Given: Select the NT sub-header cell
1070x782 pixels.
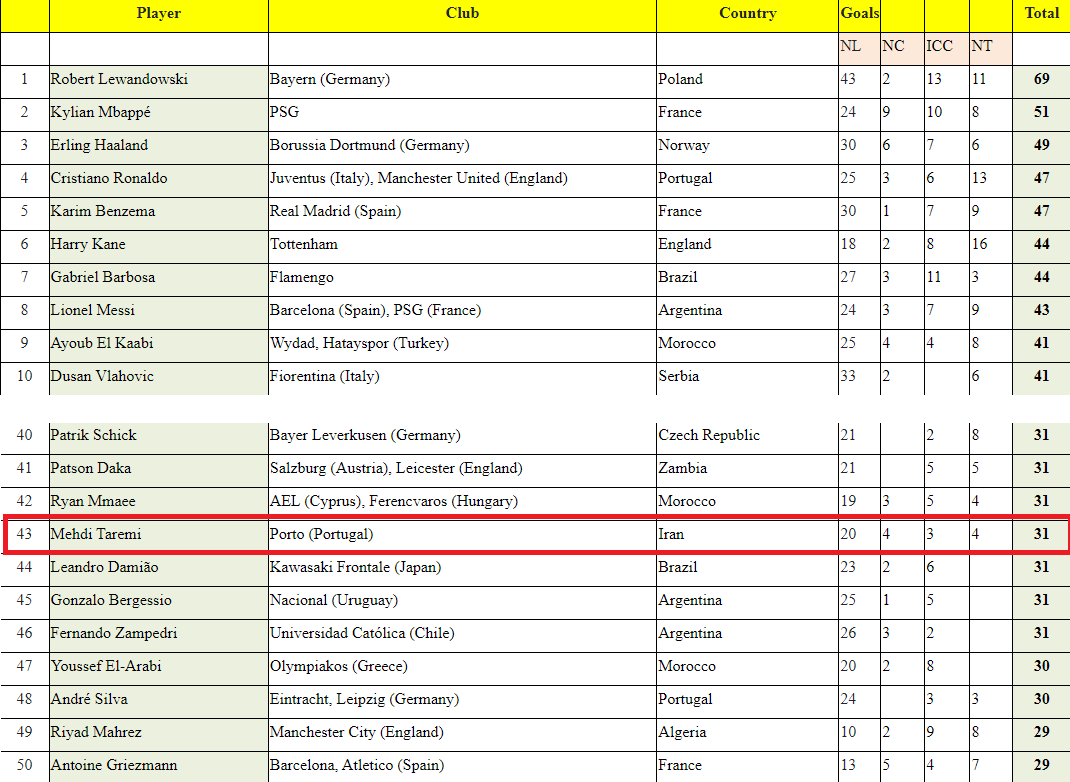Looking at the screenshot, I should (990, 47).
